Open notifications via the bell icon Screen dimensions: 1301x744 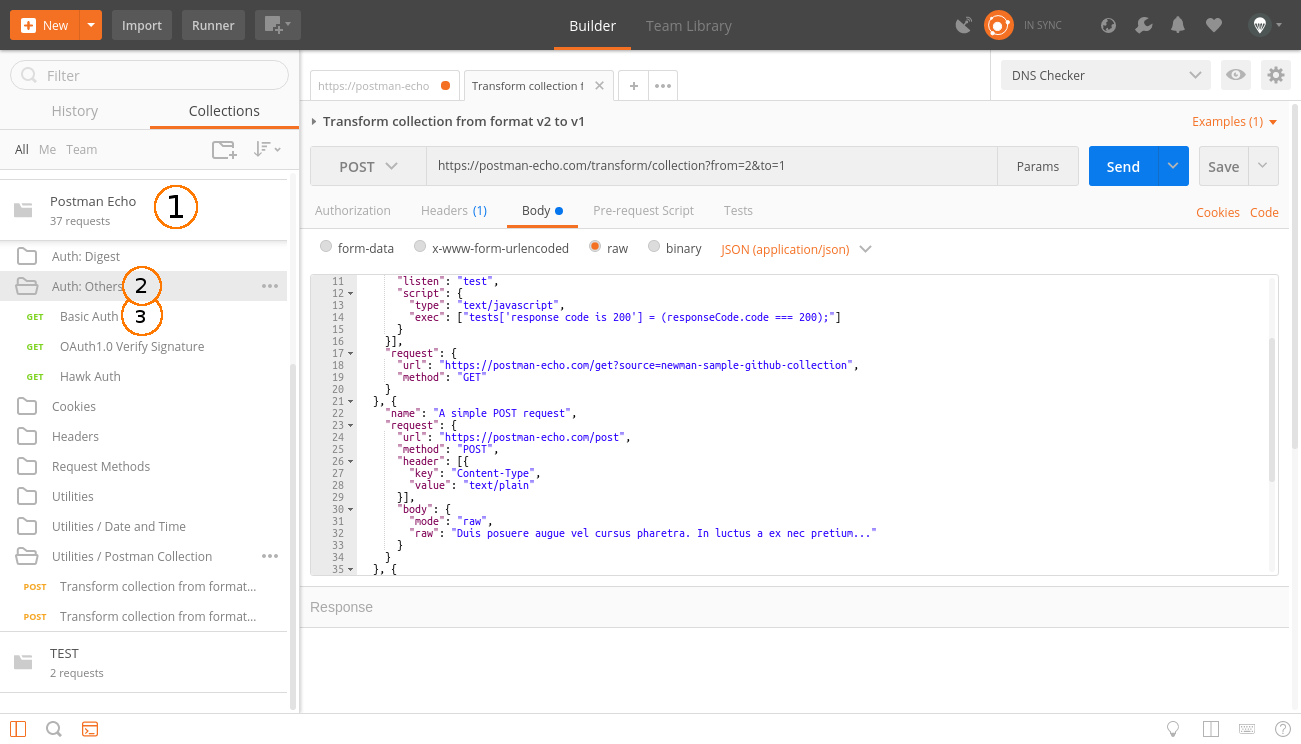pos(1177,24)
